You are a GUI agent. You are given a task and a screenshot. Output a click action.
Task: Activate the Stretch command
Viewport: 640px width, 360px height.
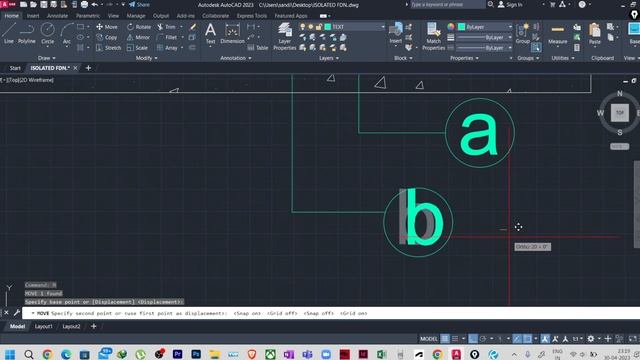pos(109,48)
